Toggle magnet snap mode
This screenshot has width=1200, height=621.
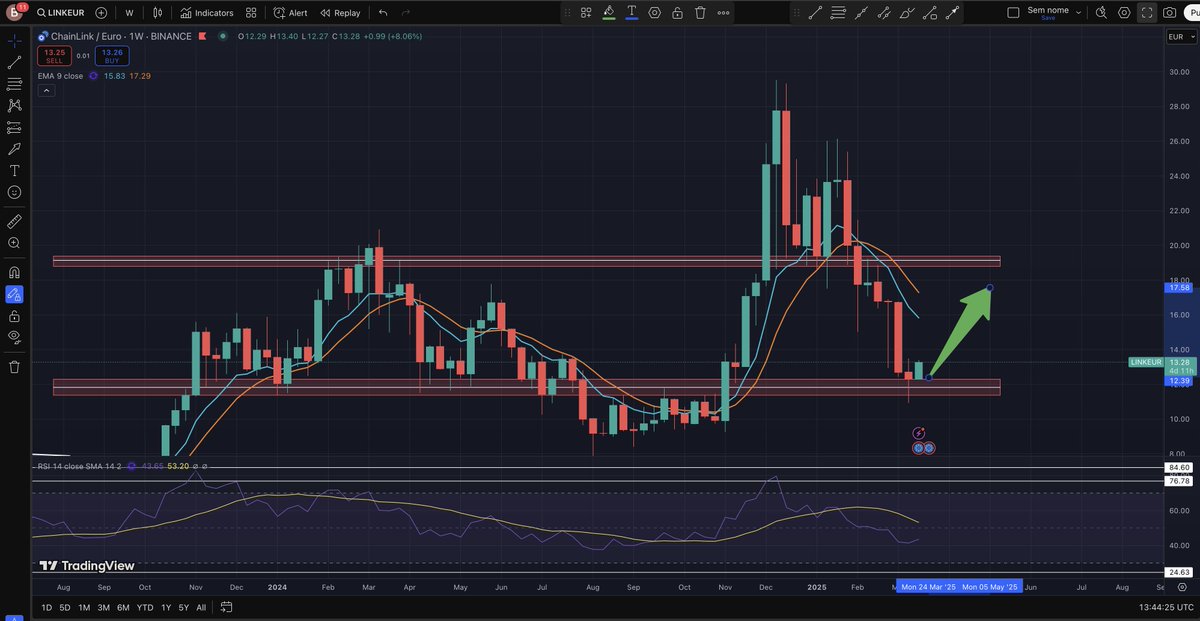click(14, 271)
